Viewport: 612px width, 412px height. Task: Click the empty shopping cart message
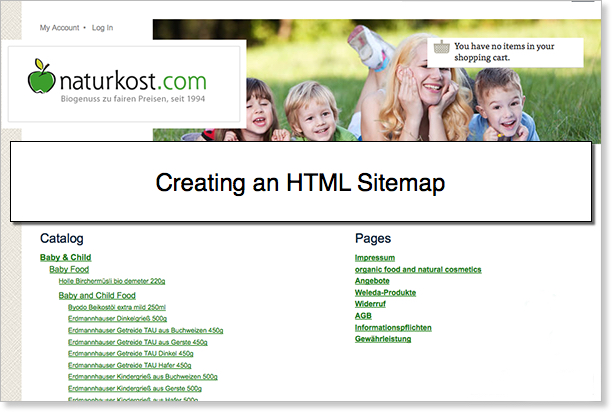(504, 52)
